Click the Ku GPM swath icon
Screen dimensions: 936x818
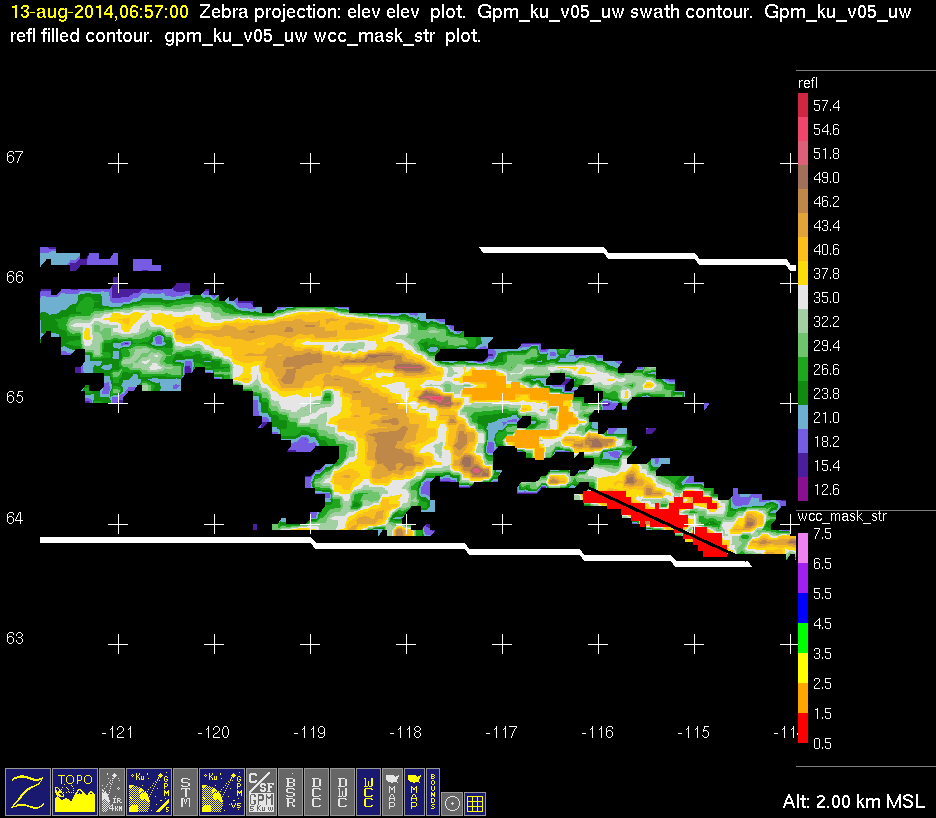tap(149, 791)
